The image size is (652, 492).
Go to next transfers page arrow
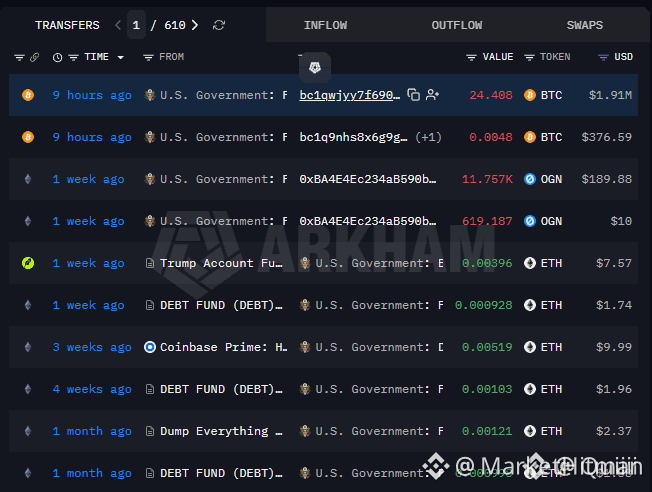(x=195, y=25)
